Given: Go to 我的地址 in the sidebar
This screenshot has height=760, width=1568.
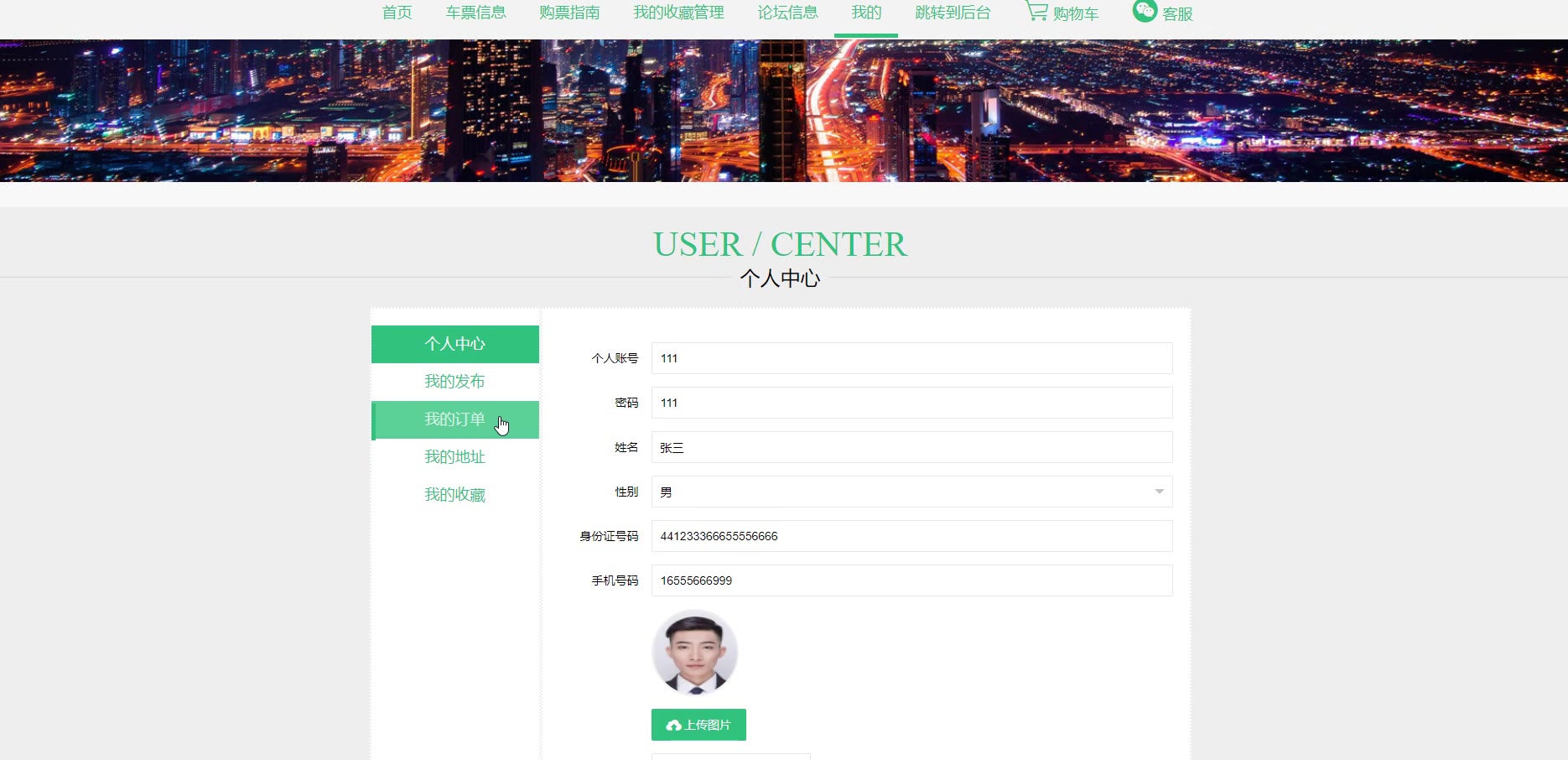Looking at the screenshot, I should [455, 457].
